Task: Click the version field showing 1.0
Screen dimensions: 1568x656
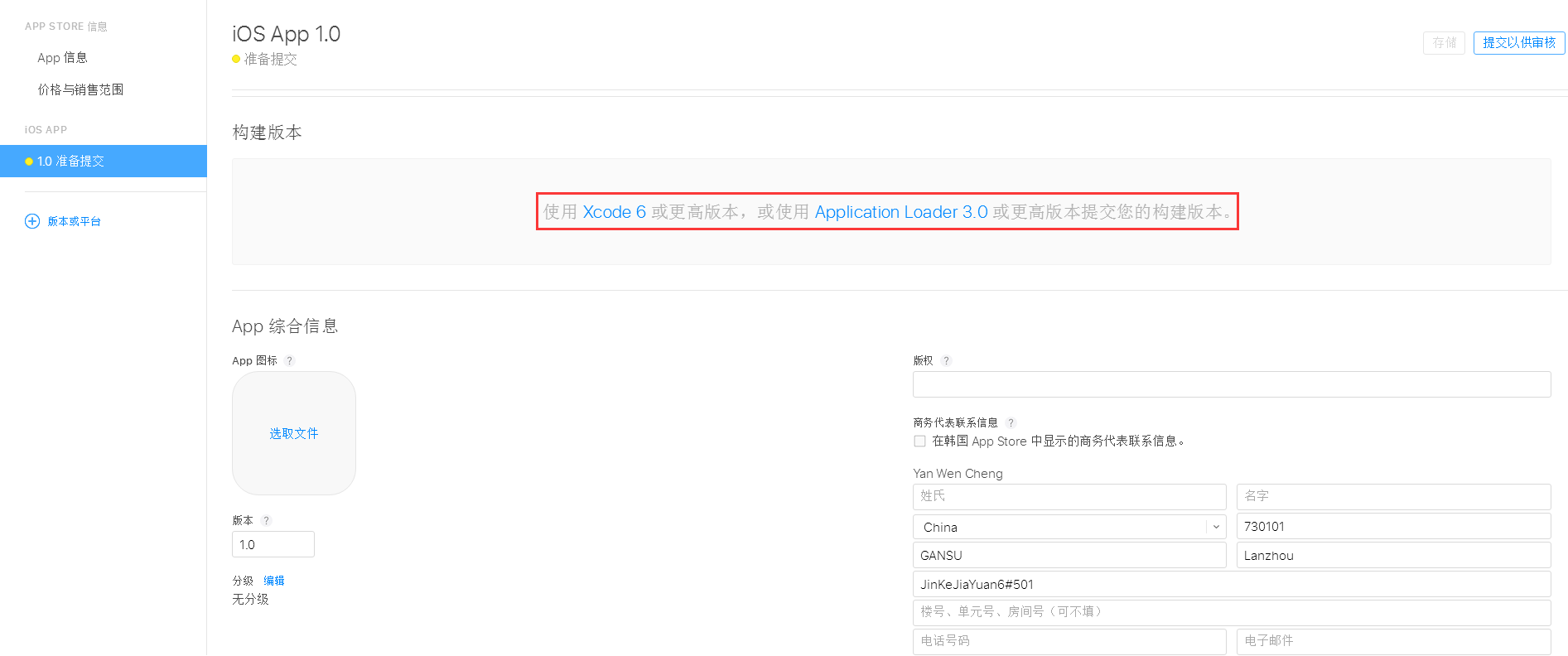Action: click(x=273, y=544)
